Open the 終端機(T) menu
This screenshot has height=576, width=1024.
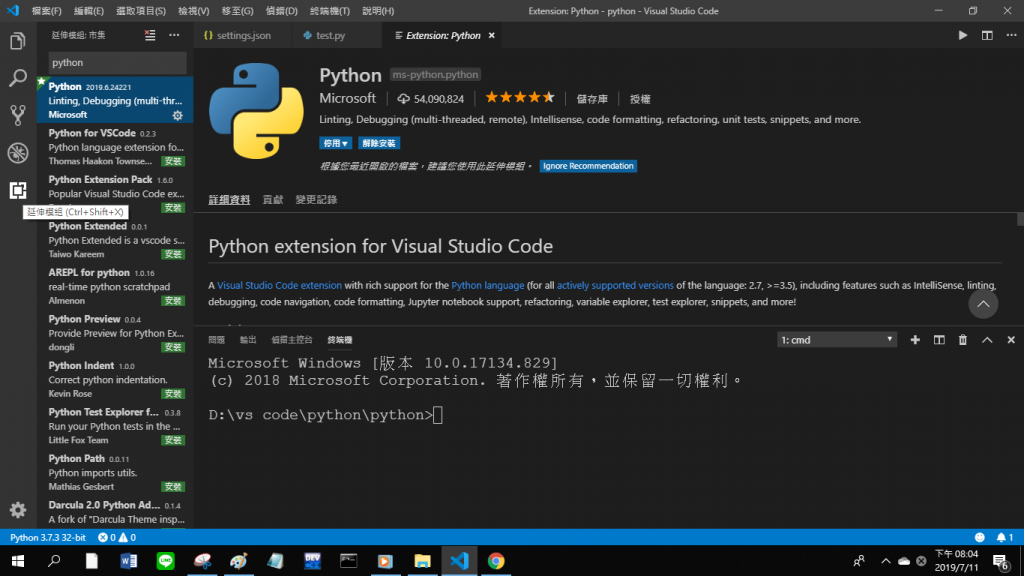[330, 11]
